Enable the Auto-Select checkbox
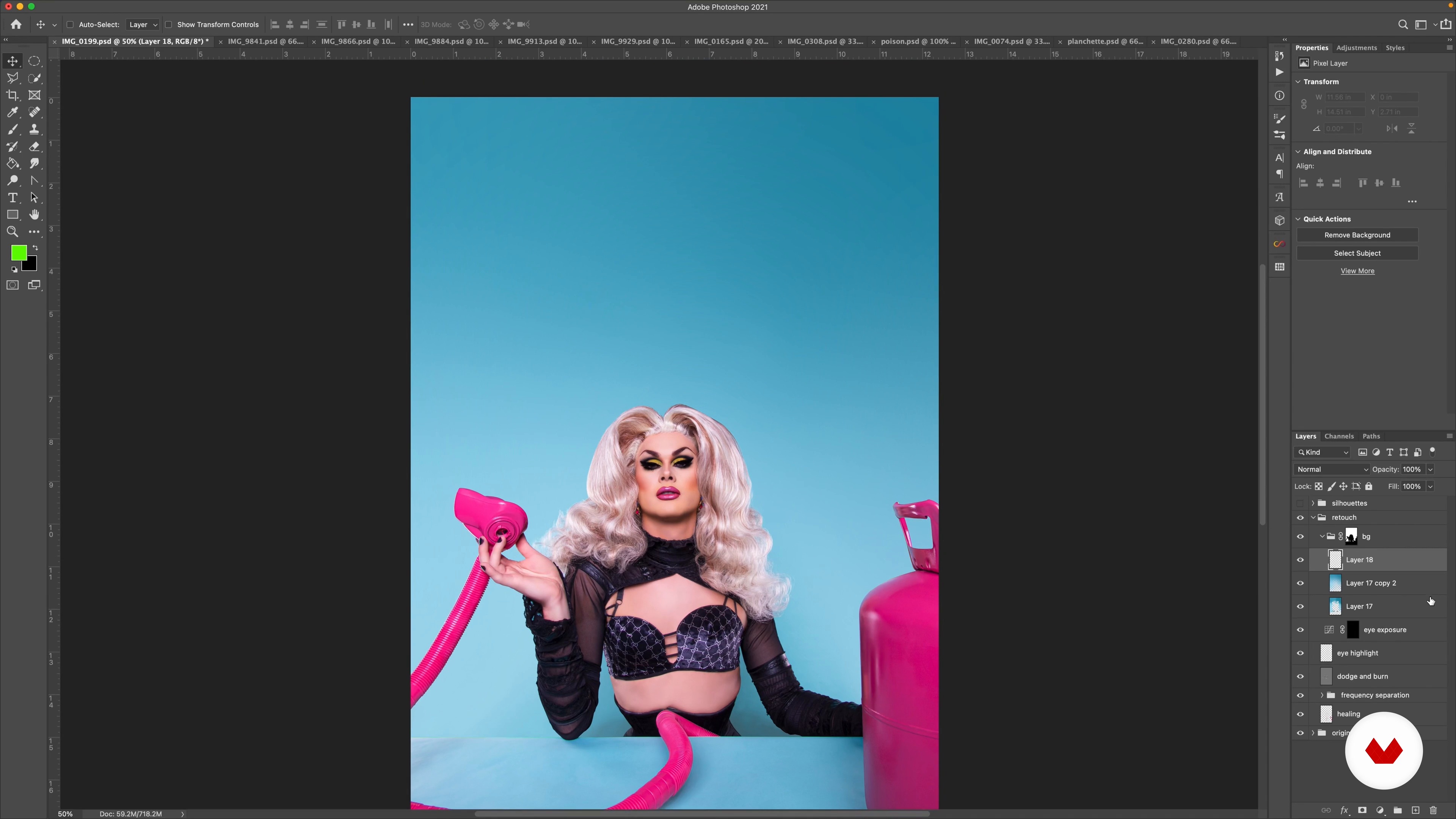This screenshot has width=1456, height=819. click(70, 25)
